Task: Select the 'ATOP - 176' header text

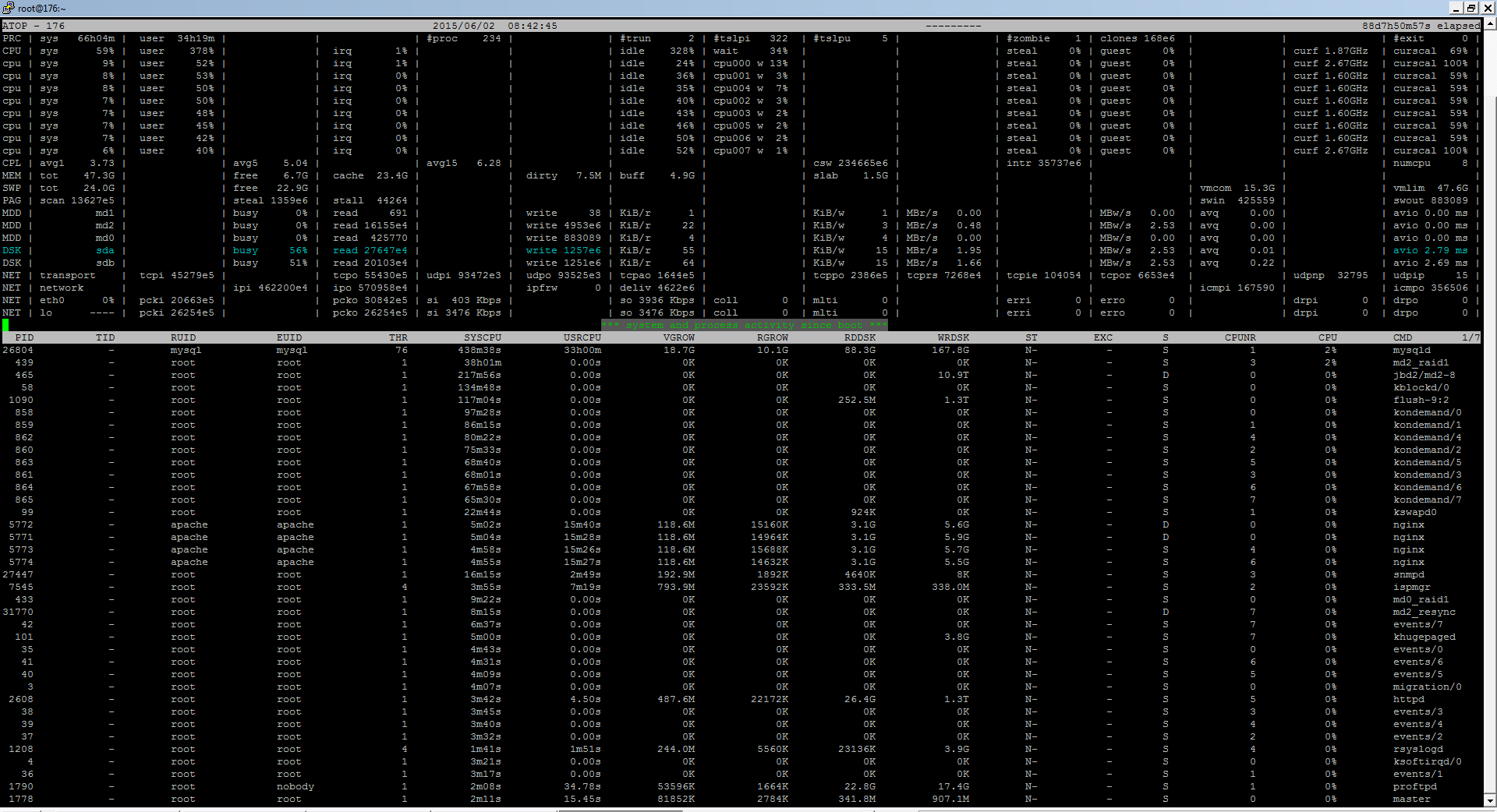Action: point(34,26)
